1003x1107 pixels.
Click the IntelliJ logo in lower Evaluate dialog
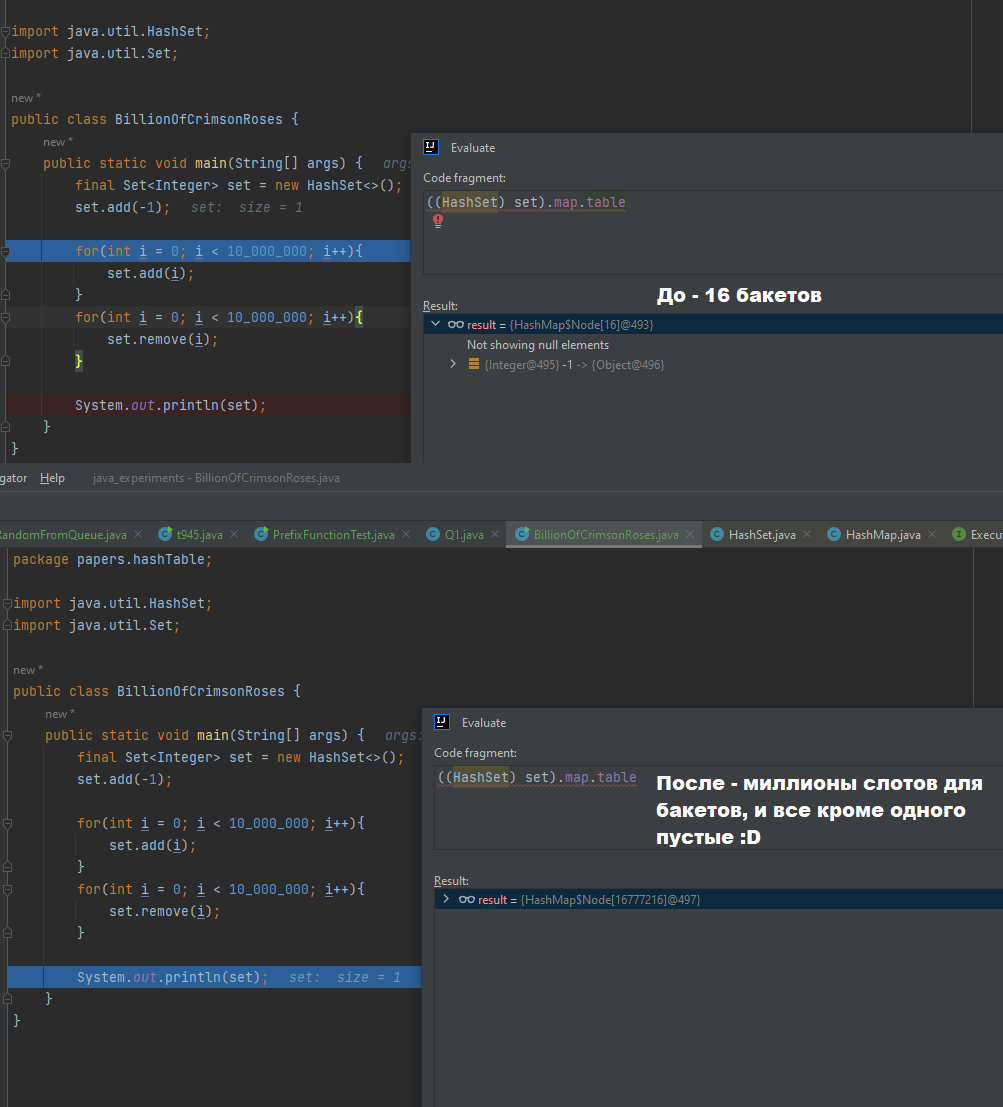442,722
